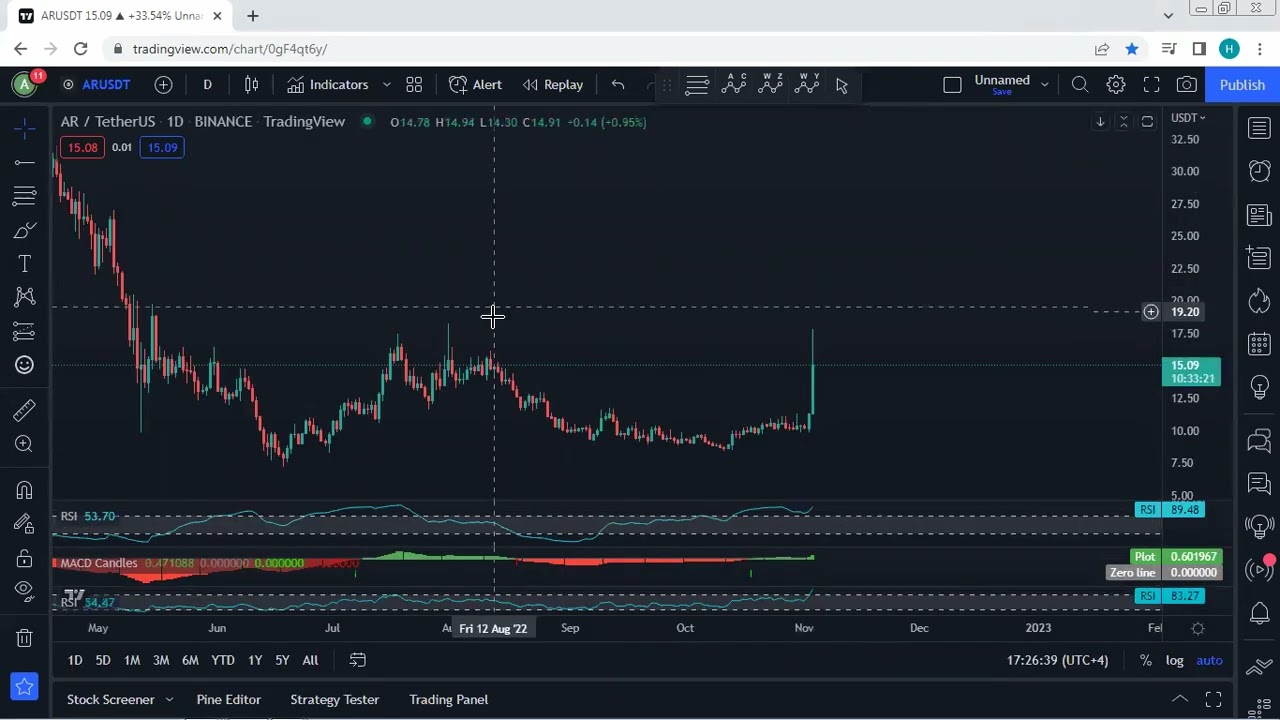1280x720 pixels.
Task: Select the YTD date range
Action: 223,660
